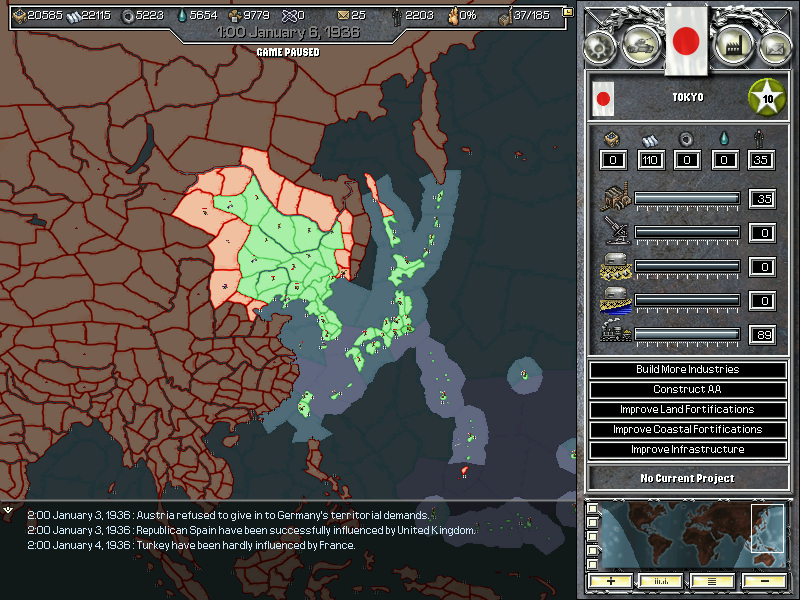Click the industry factory icon beside the first bar
This screenshot has width=800, height=600.
pyautogui.click(x=612, y=198)
